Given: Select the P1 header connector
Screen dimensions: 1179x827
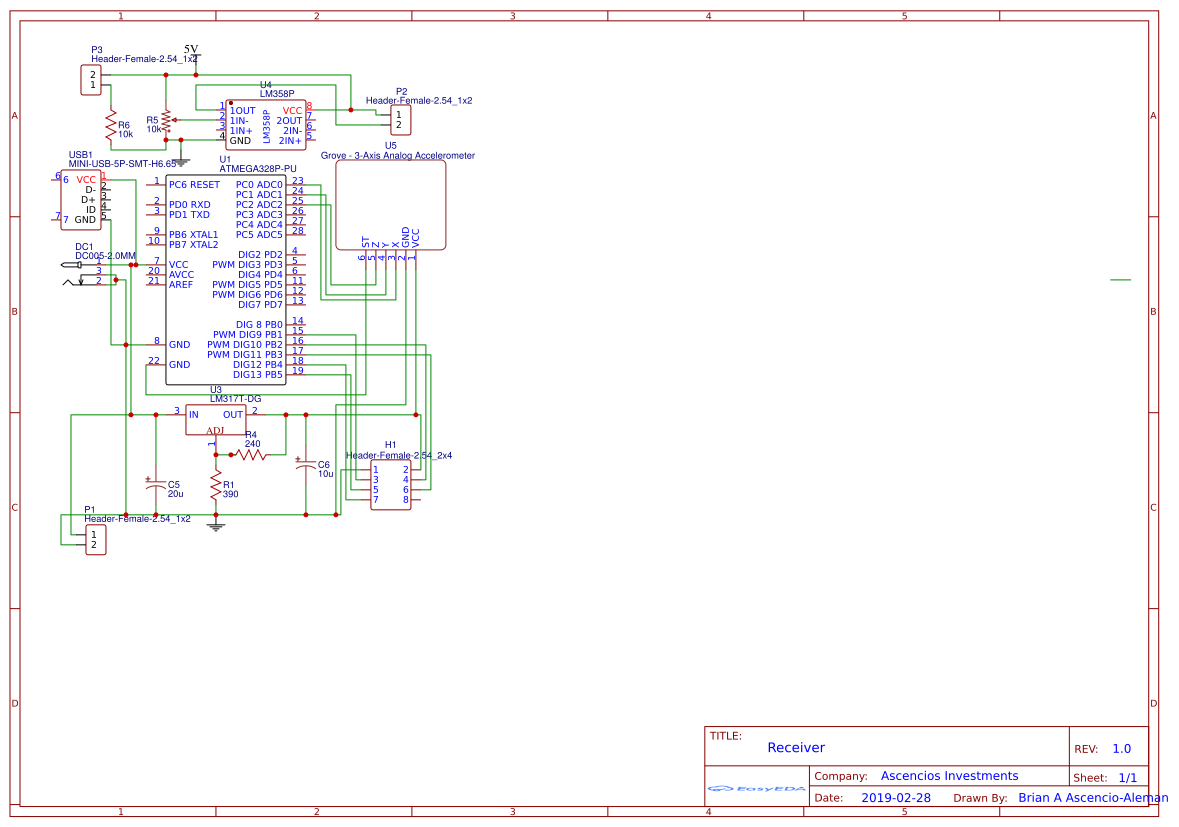Looking at the screenshot, I should (x=95, y=540).
